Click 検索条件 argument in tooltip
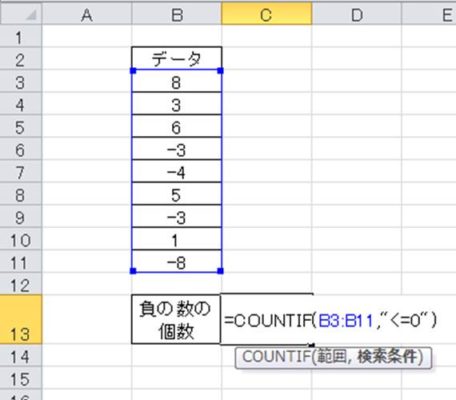 (x=387, y=357)
